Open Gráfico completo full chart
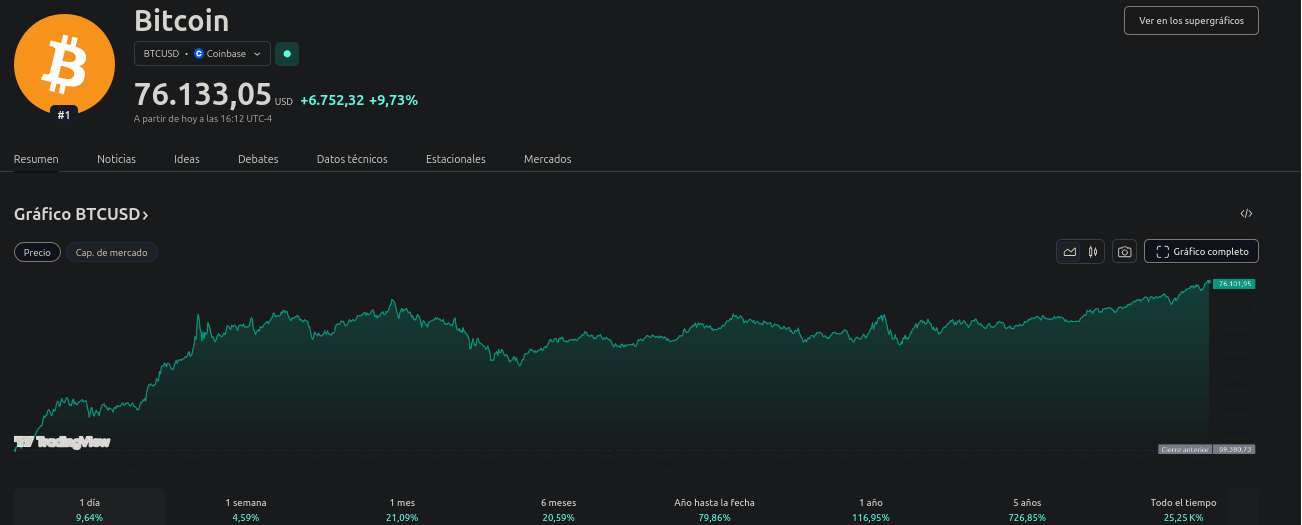The width and height of the screenshot is (1302, 525). 1201,252
